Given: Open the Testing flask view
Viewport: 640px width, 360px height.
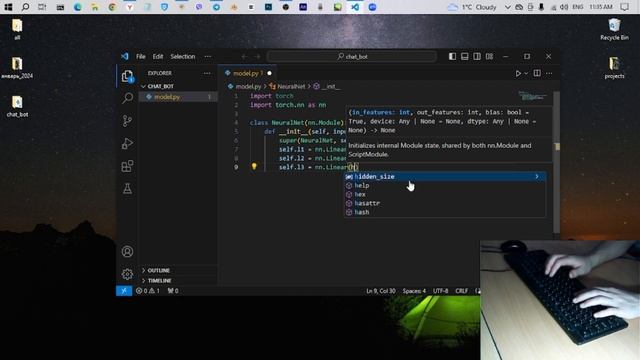Looking at the screenshot, I should click(x=127, y=189).
